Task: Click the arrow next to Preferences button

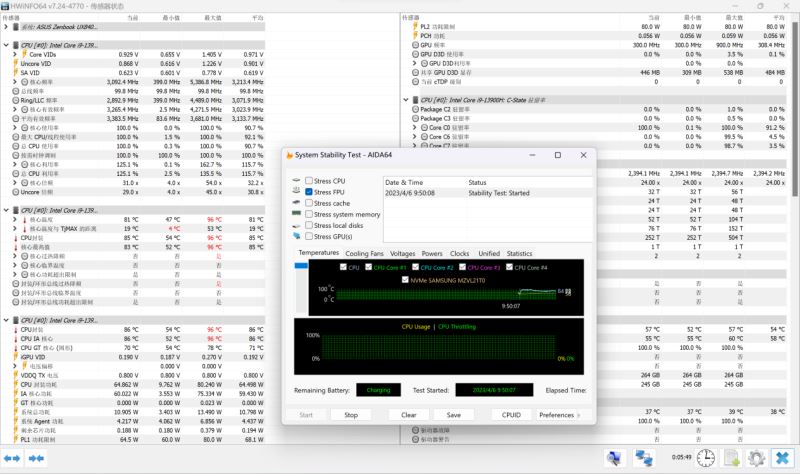Action: [x=579, y=415]
